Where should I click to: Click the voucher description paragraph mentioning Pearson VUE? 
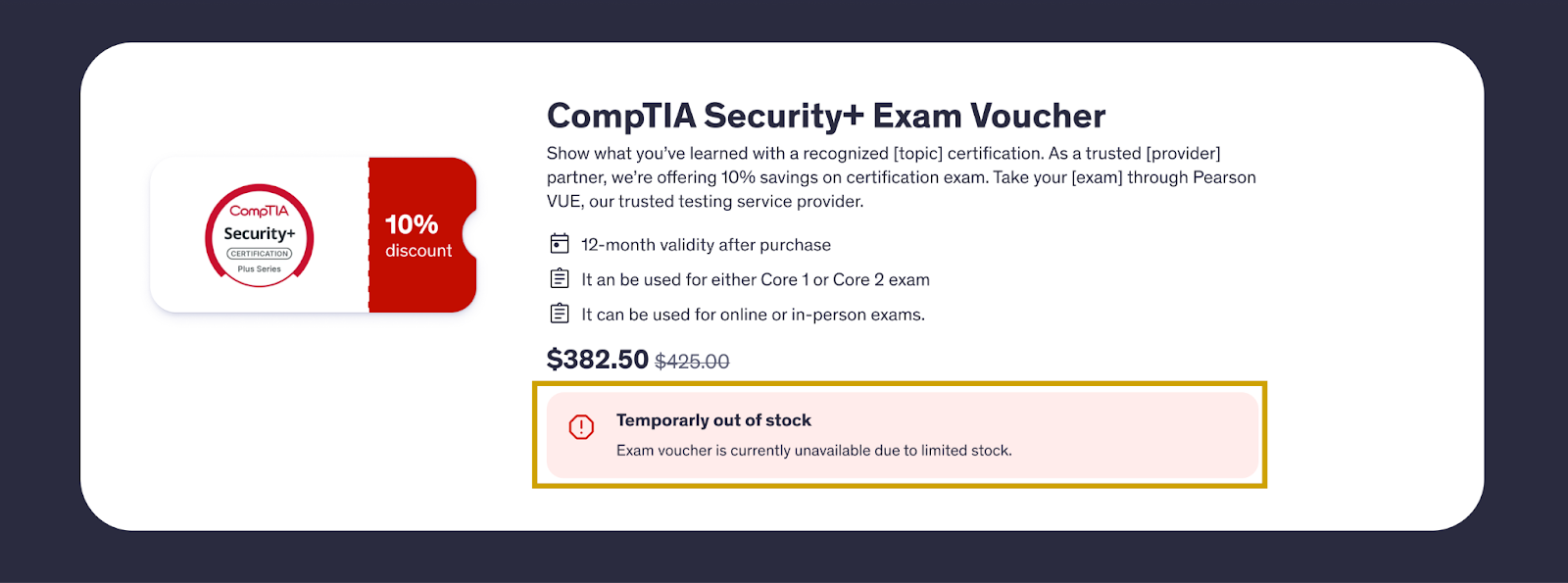tap(902, 177)
